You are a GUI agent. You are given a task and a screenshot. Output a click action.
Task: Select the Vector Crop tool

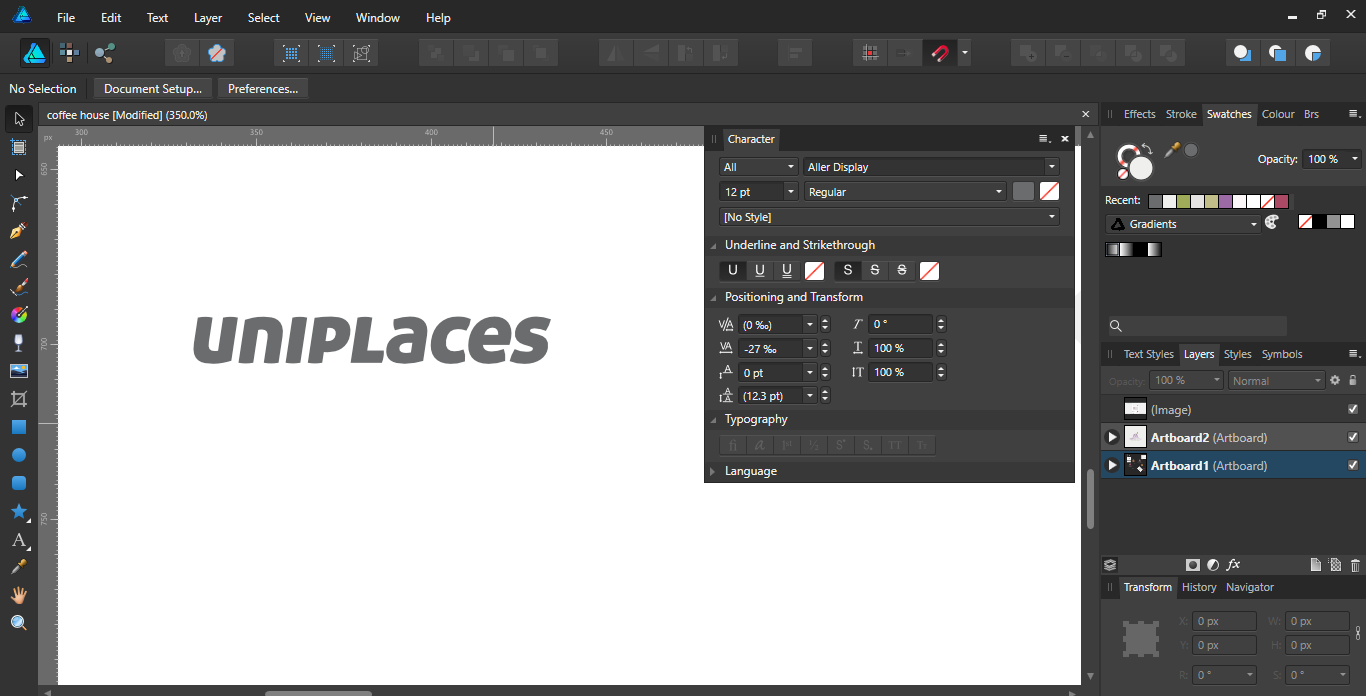(x=19, y=399)
